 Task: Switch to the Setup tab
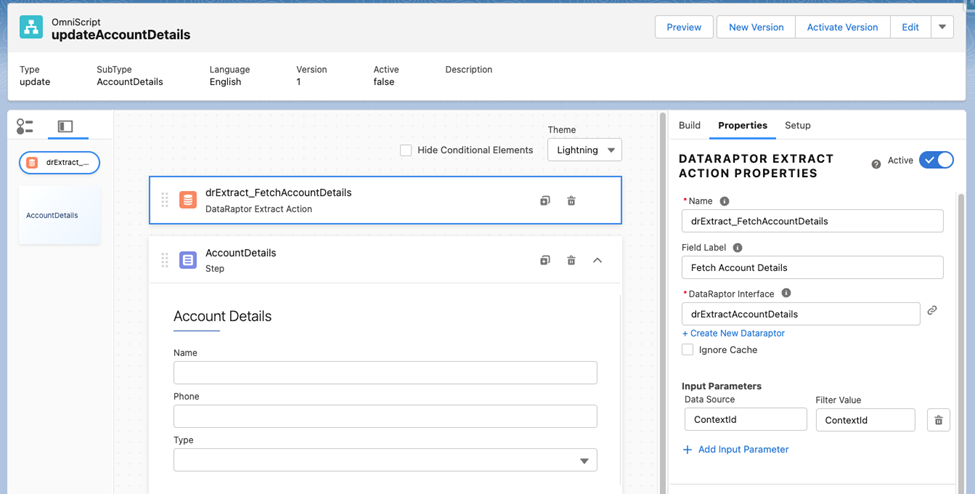tap(797, 125)
